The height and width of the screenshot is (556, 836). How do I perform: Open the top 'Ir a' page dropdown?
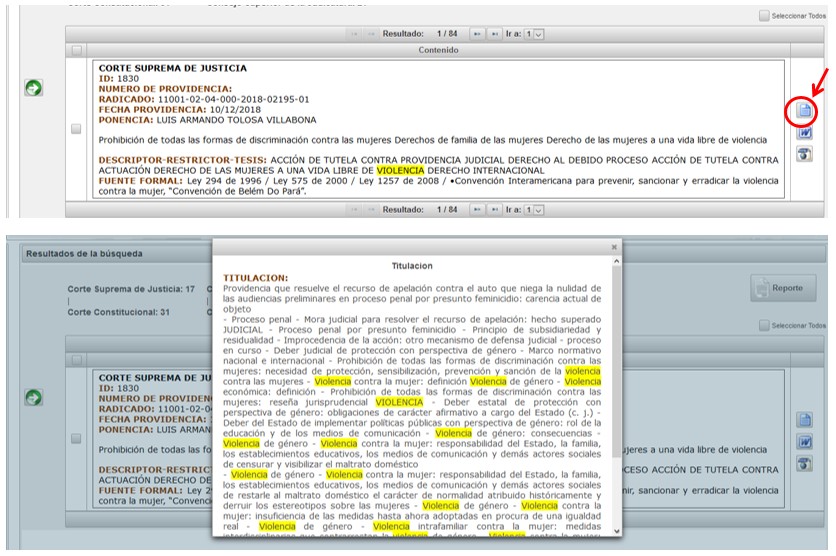pos(538,34)
